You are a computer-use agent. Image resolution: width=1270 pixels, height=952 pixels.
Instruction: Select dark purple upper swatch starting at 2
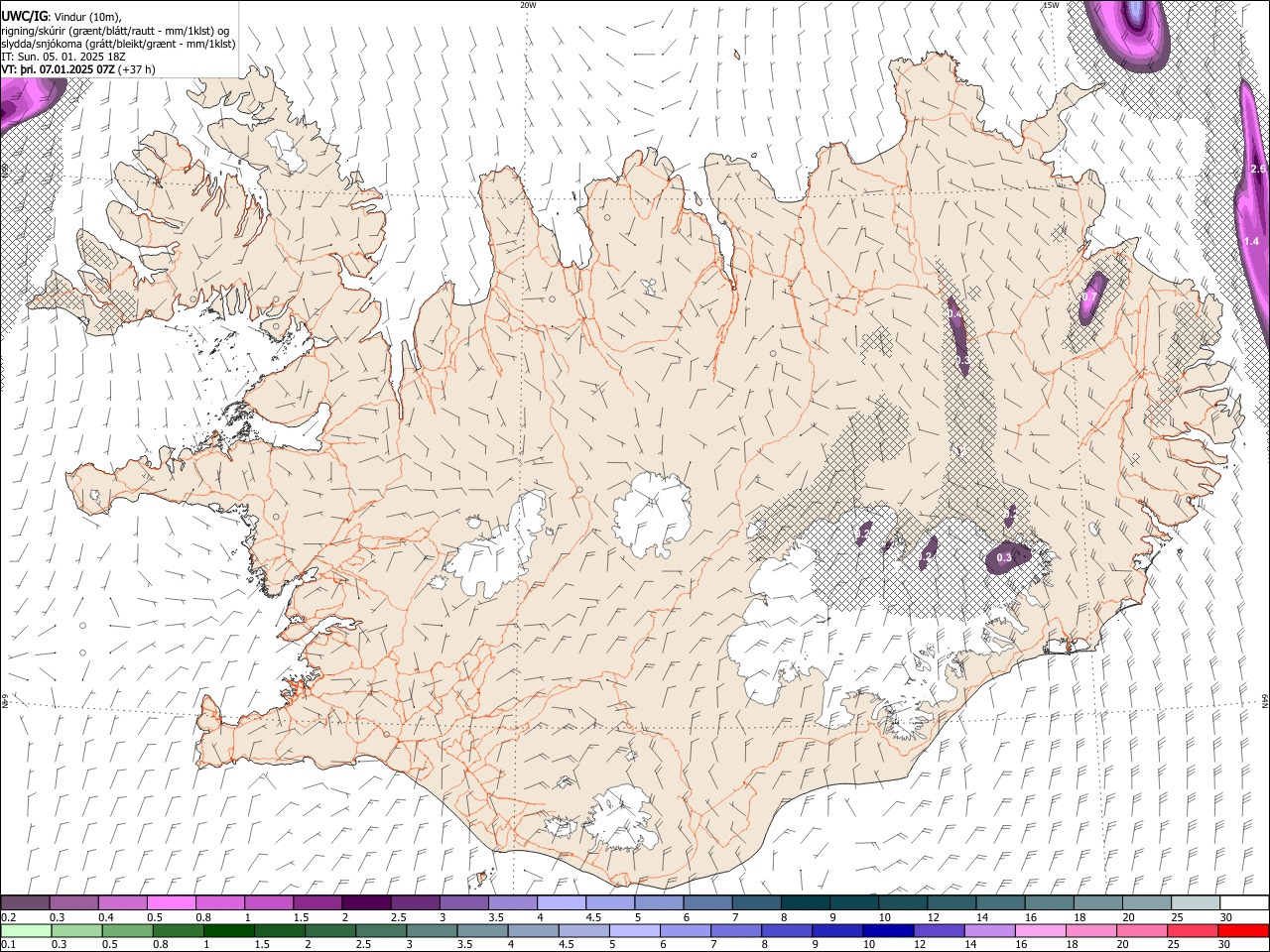pos(365,903)
